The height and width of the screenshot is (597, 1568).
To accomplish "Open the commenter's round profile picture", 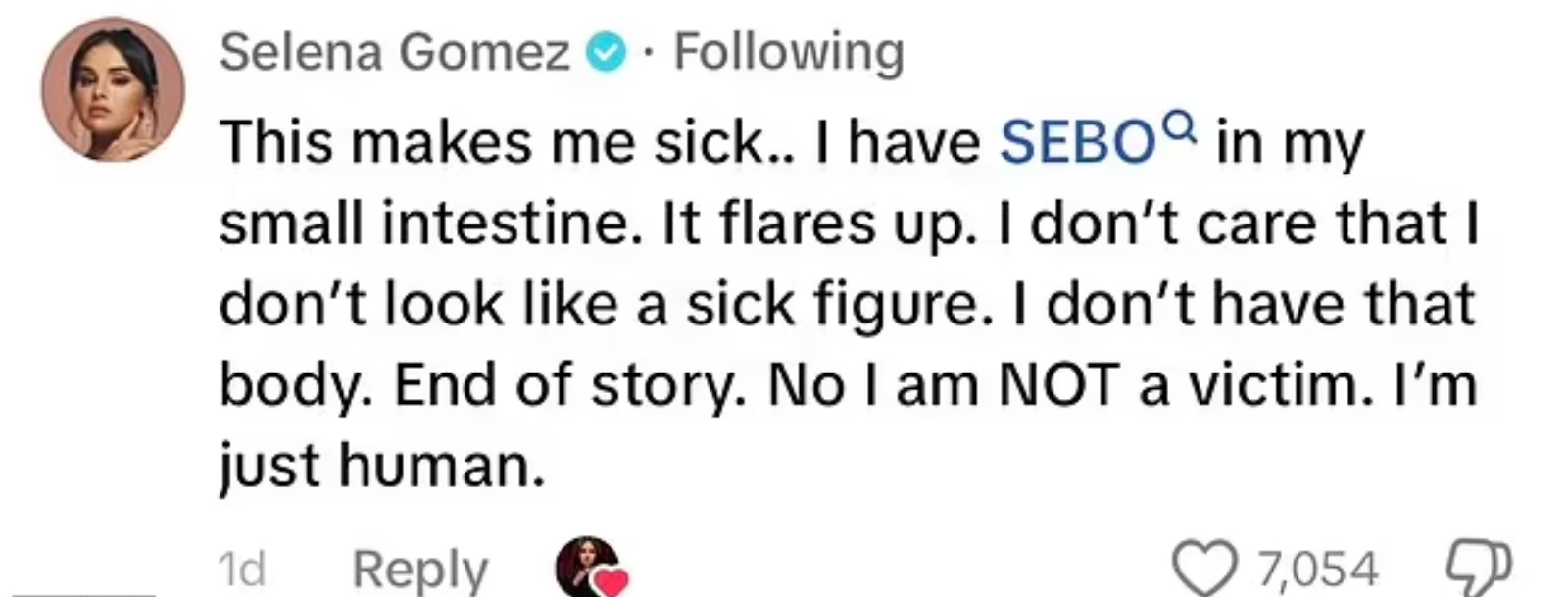I will (x=113, y=89).
